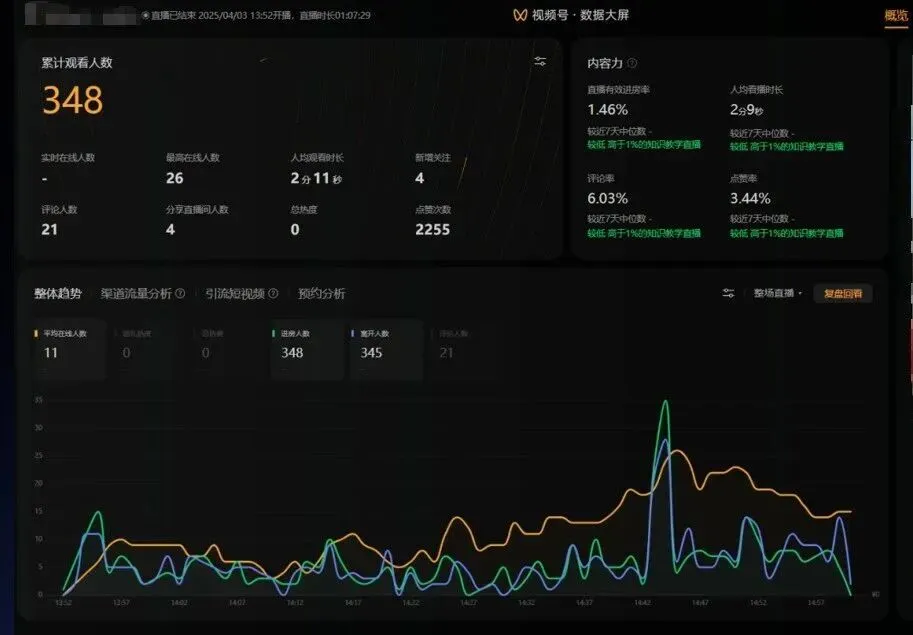Switch to the 渠道流量分析 tab

[x=136, y=293]
